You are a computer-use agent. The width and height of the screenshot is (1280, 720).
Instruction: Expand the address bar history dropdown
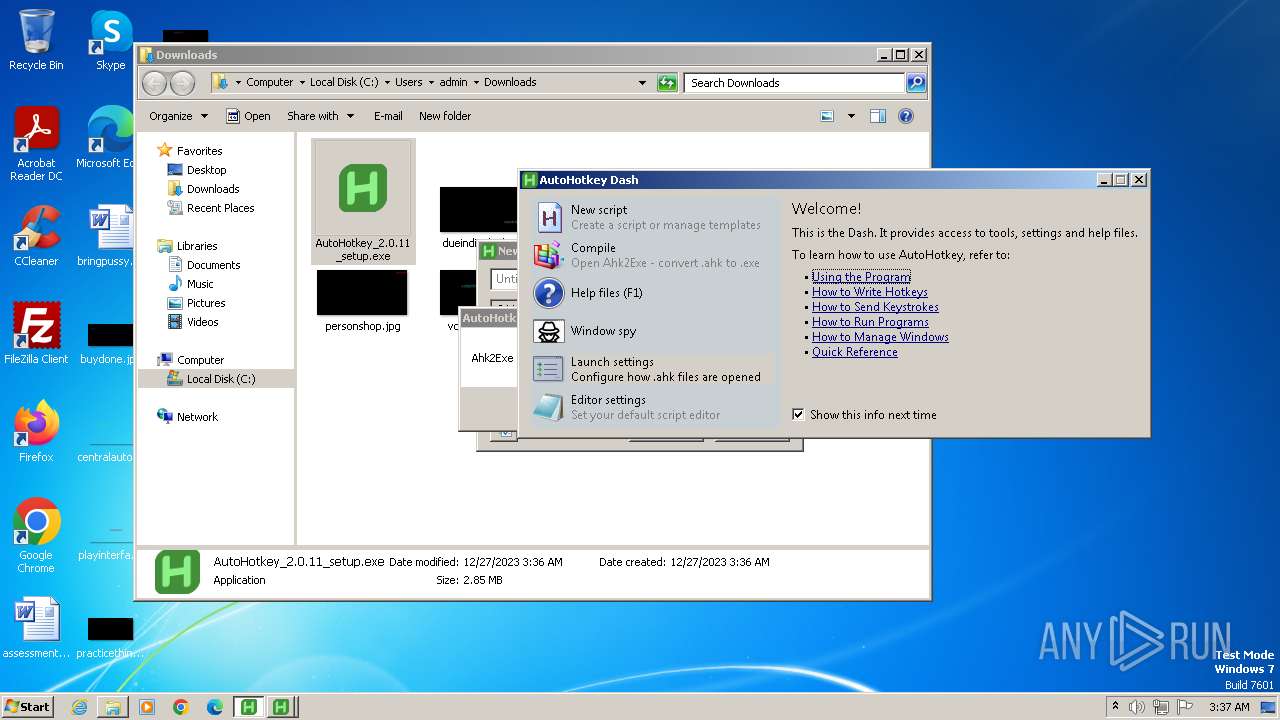coord(642,83)
